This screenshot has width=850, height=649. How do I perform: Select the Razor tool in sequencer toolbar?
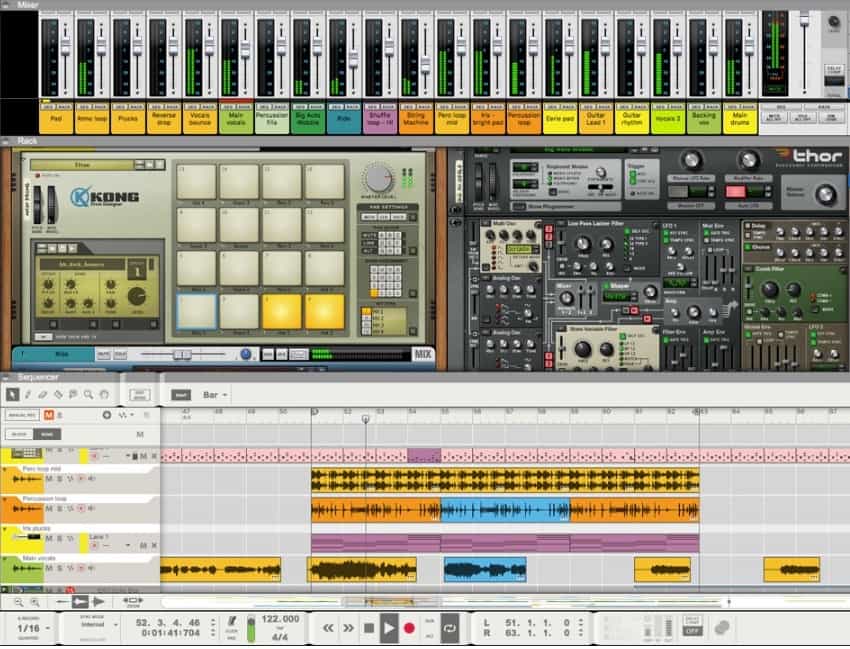58,395
